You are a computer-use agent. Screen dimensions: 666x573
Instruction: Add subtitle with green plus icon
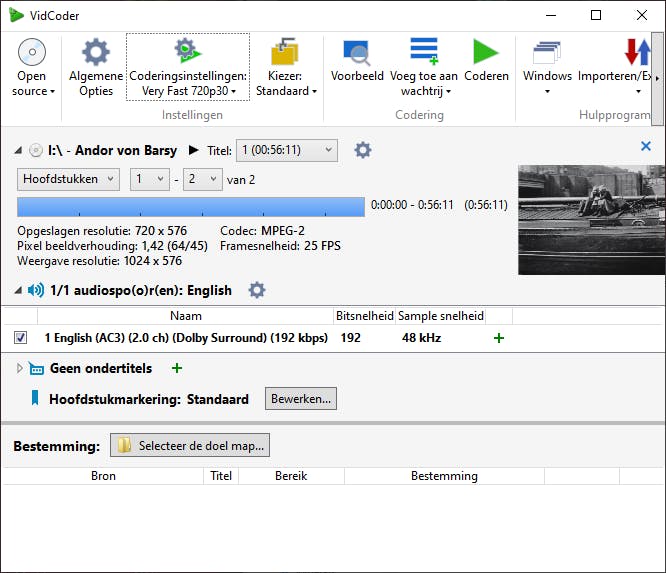click(177, 368)
